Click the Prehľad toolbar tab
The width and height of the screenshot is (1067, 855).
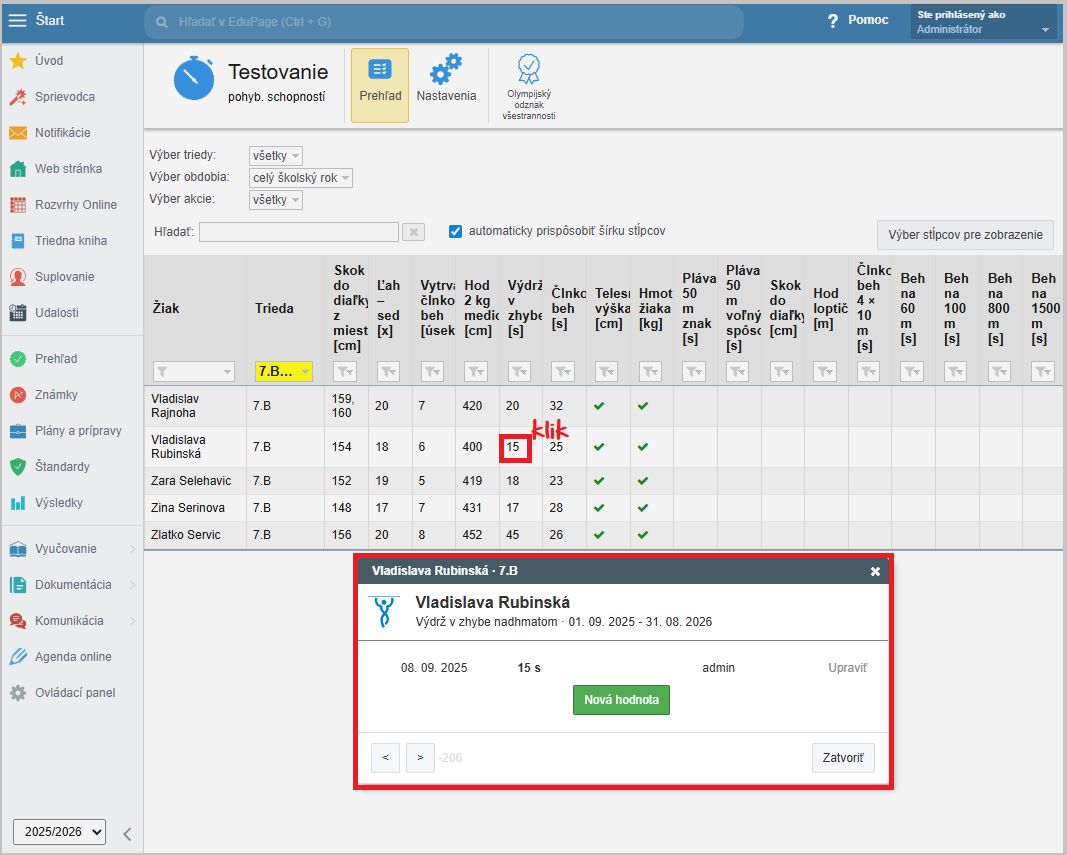pyautogui.click(x=380, y=84)
